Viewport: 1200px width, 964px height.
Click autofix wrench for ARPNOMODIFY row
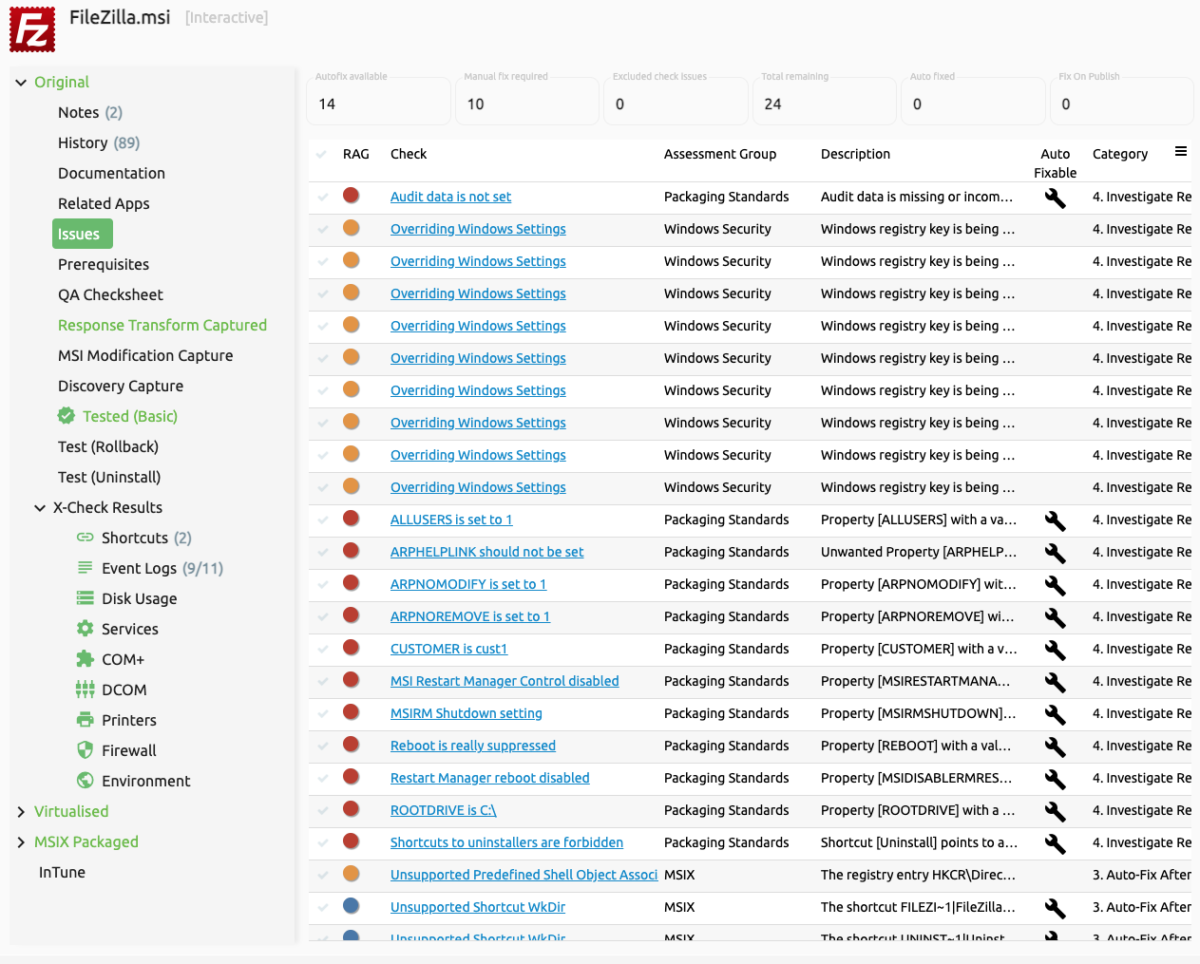coord(1055,584)
